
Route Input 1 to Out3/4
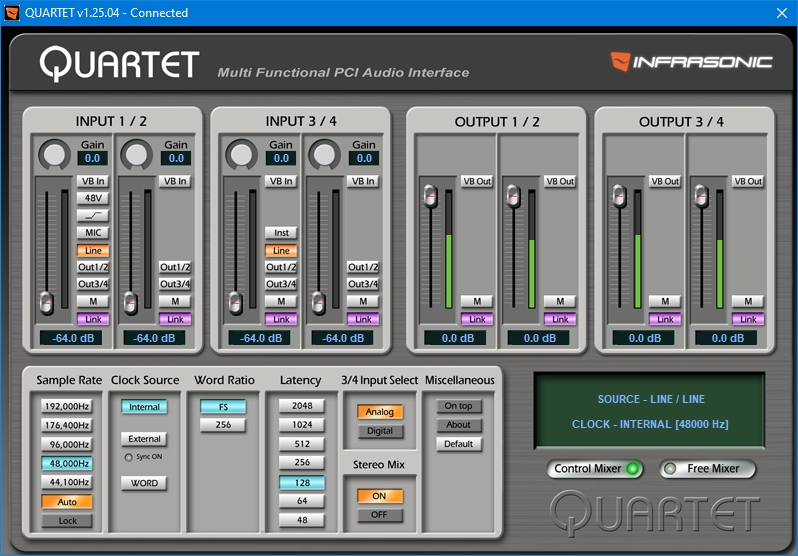click(93, 284)
